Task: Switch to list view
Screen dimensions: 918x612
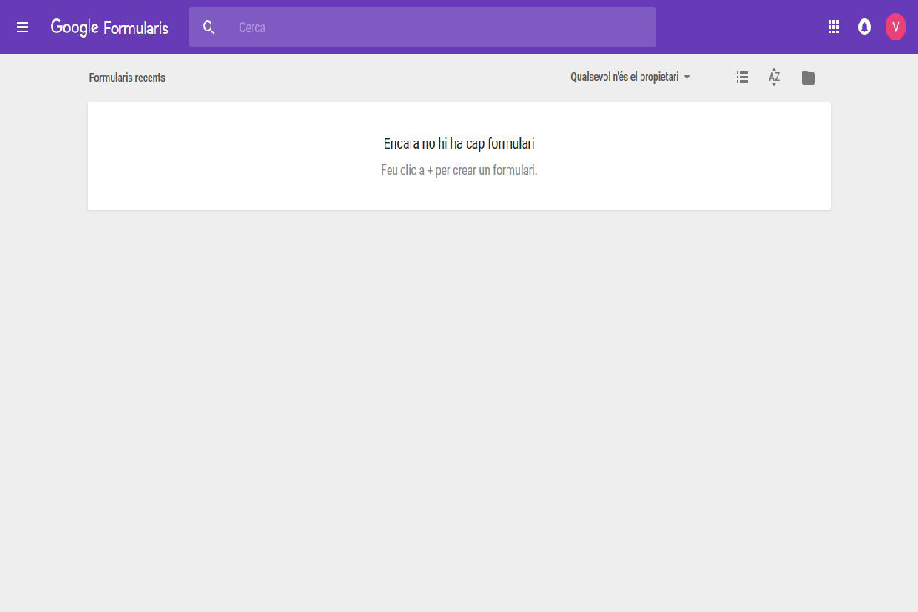Action: point(742,77)
